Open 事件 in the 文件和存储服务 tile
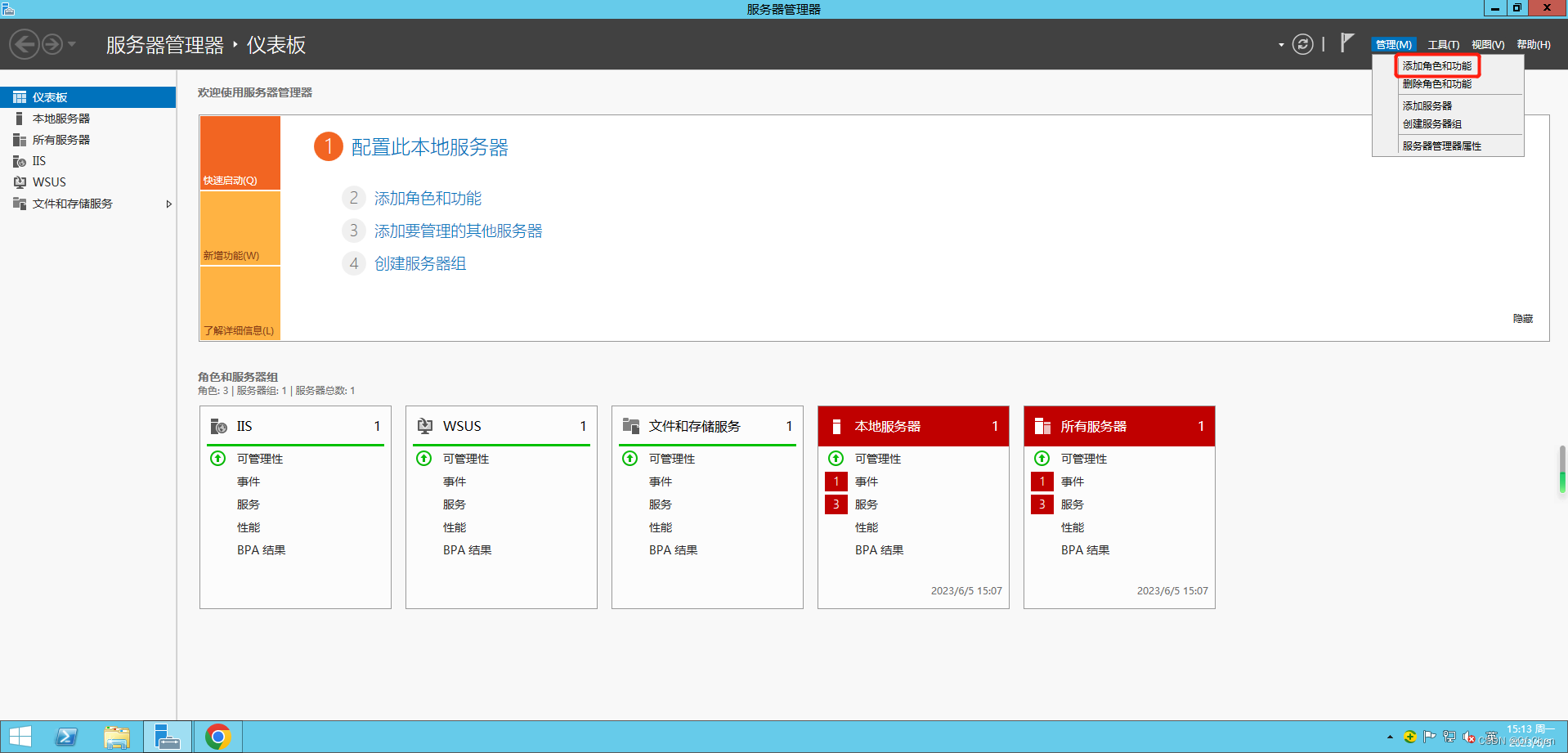This screenshot has width=1568, height=753. (661, 482)
